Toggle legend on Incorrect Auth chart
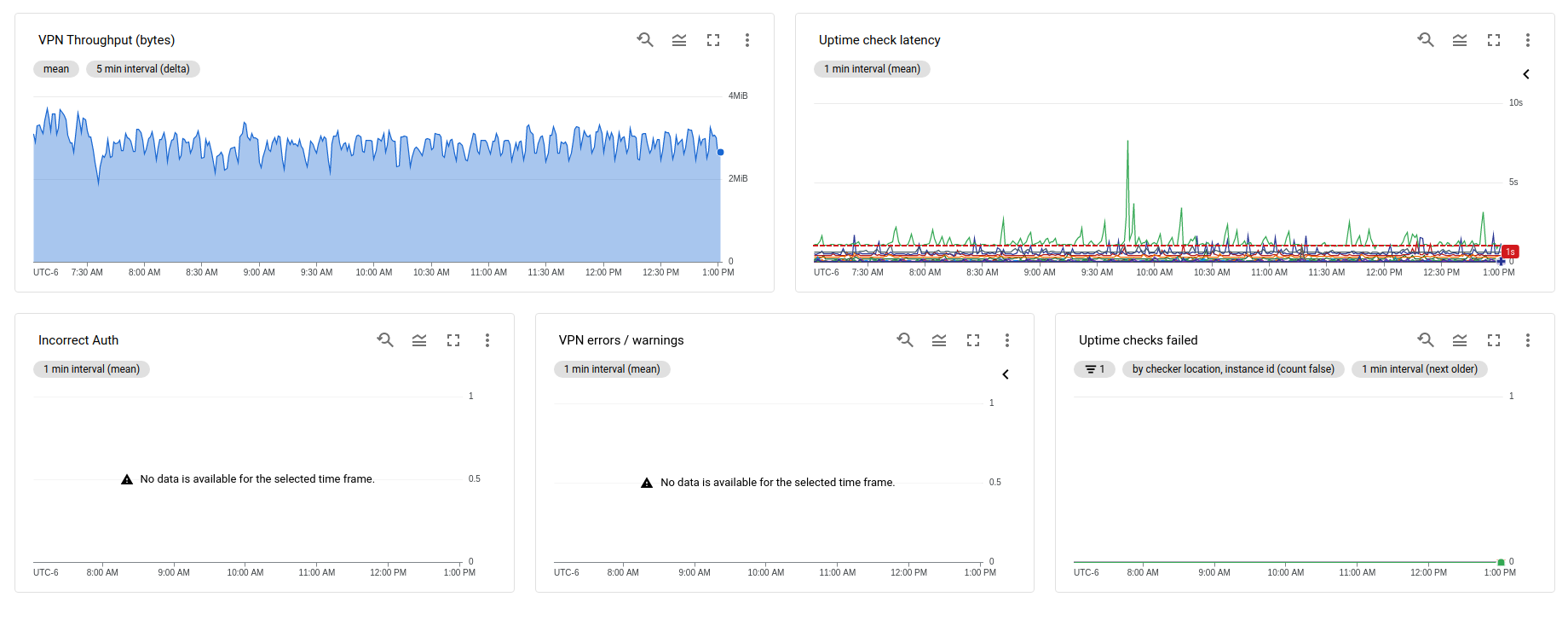The image size is (1568, 620). coord(419,340)
